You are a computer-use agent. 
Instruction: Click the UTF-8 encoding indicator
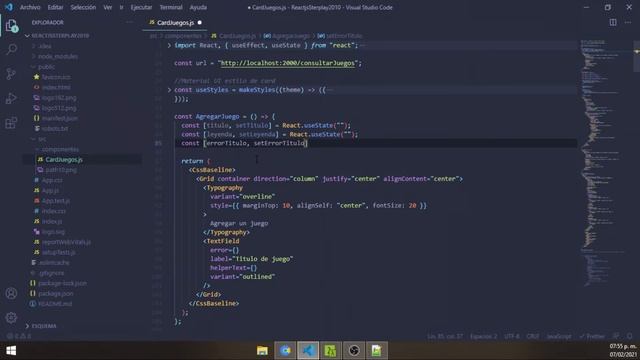tap(512, 336)
